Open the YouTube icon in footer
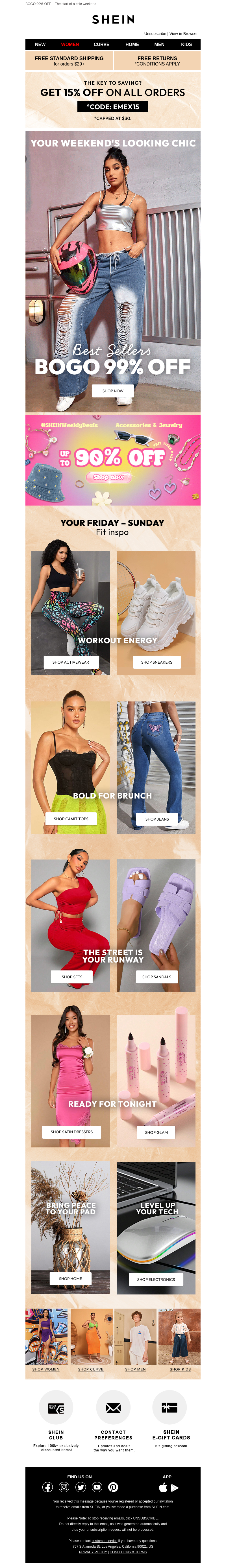226x1568 pixels. pyautogui.click(x=97, y=1487)
